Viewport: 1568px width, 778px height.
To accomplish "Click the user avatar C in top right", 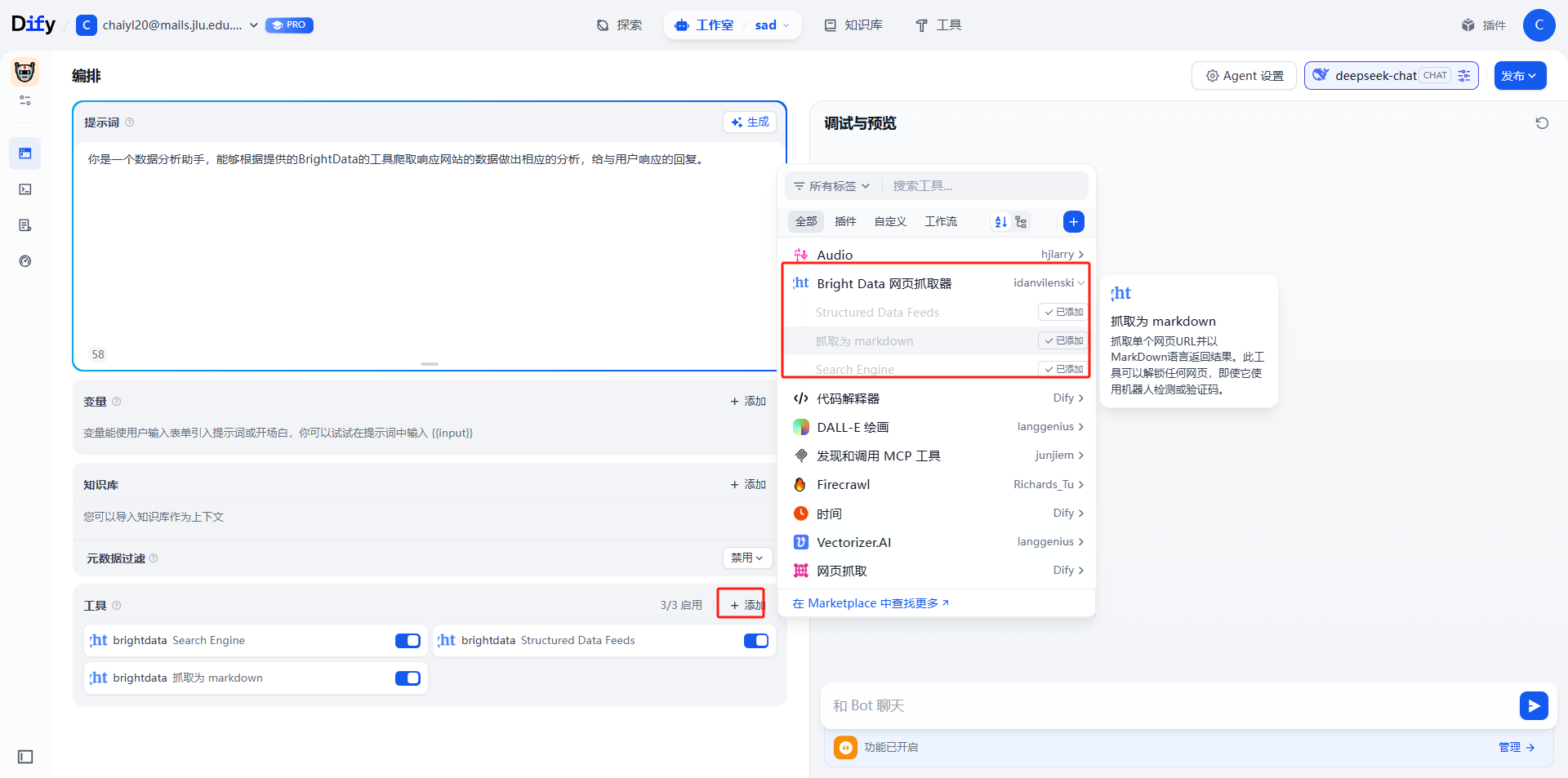I will [1539, 24].
